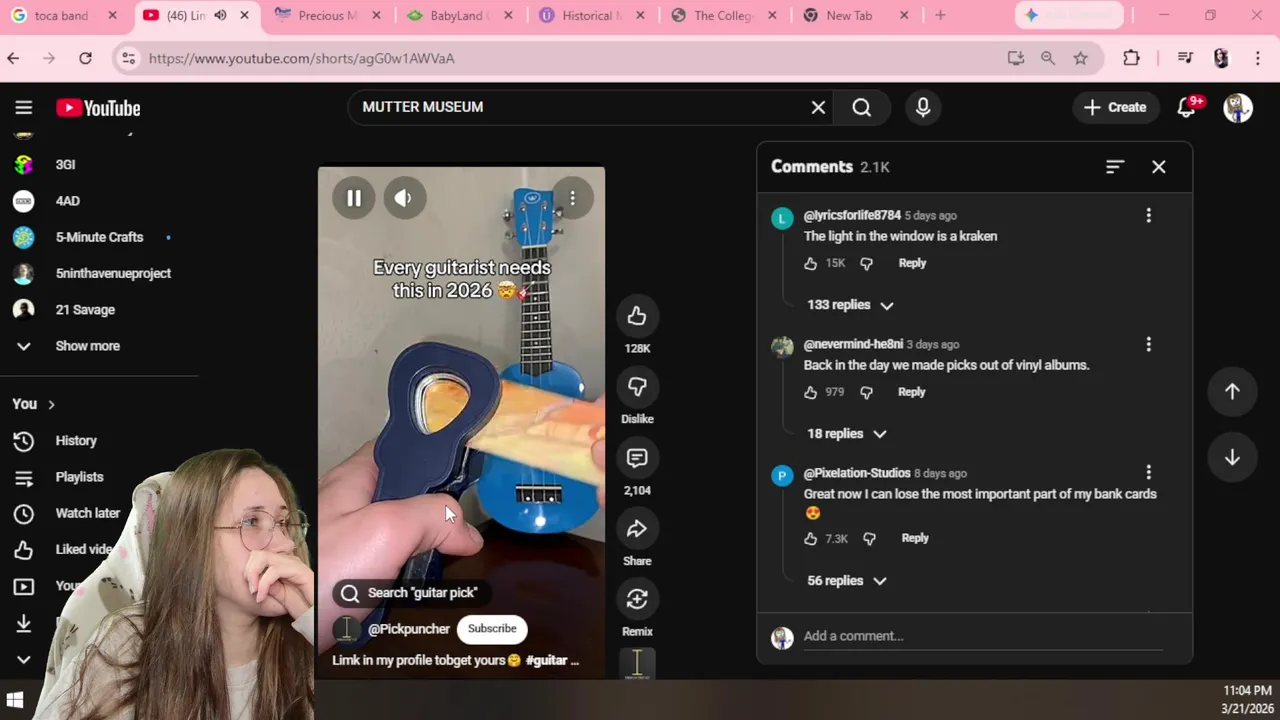Pause the playing Short
Image resolution: width=1280 pixels, height=720 pixels.
(354, 198)
